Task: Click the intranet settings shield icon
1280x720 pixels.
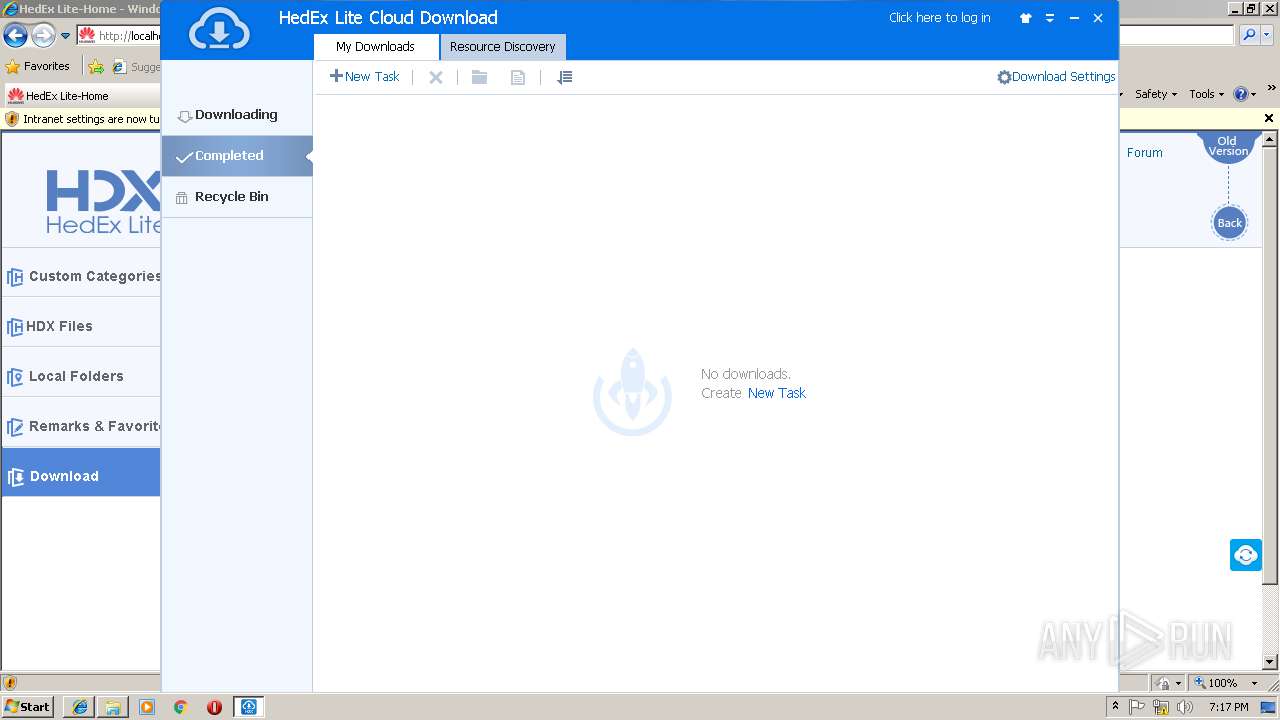Action: coord(11,118)
